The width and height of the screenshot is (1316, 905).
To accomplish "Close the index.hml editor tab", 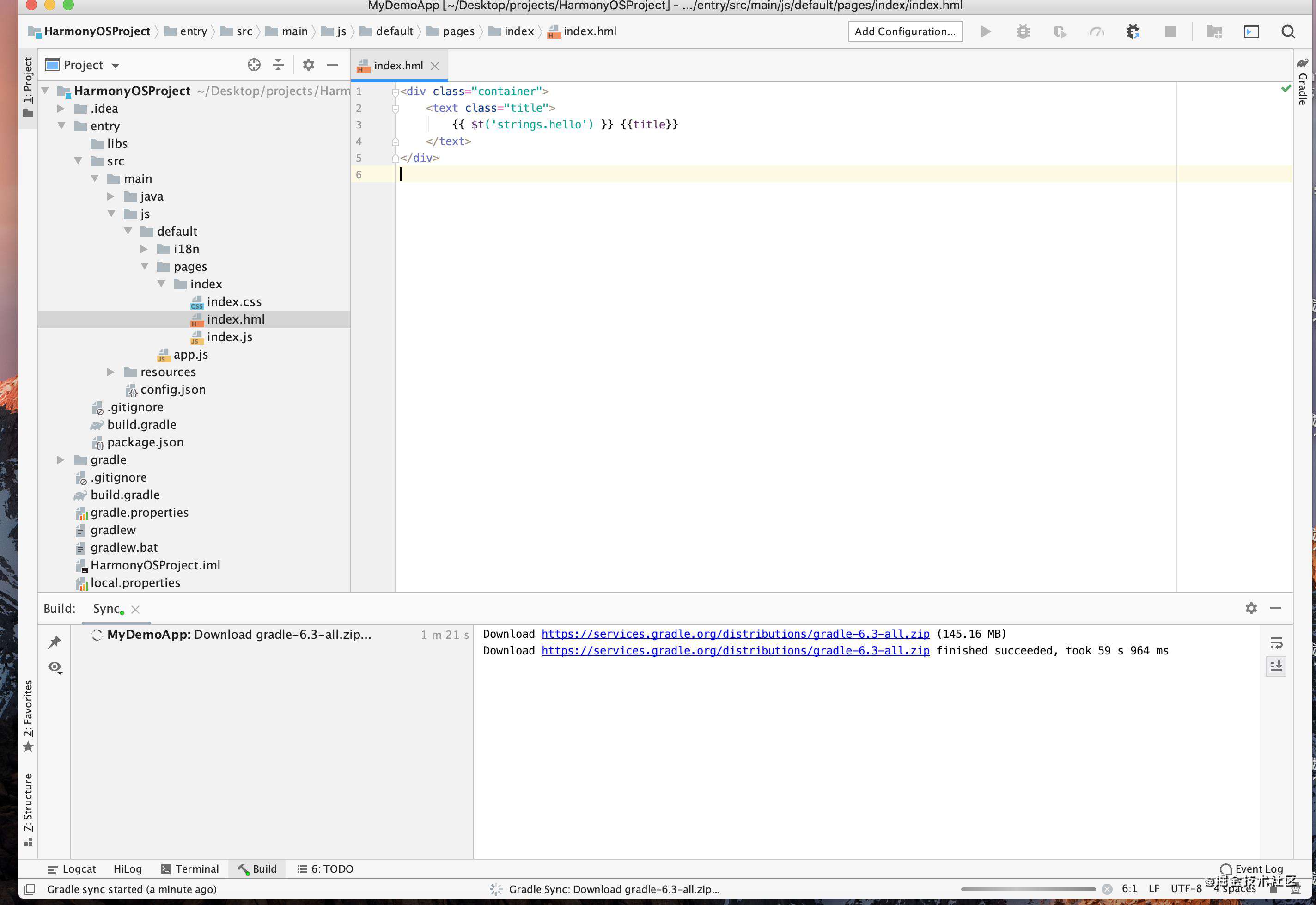I will point(435,66).
